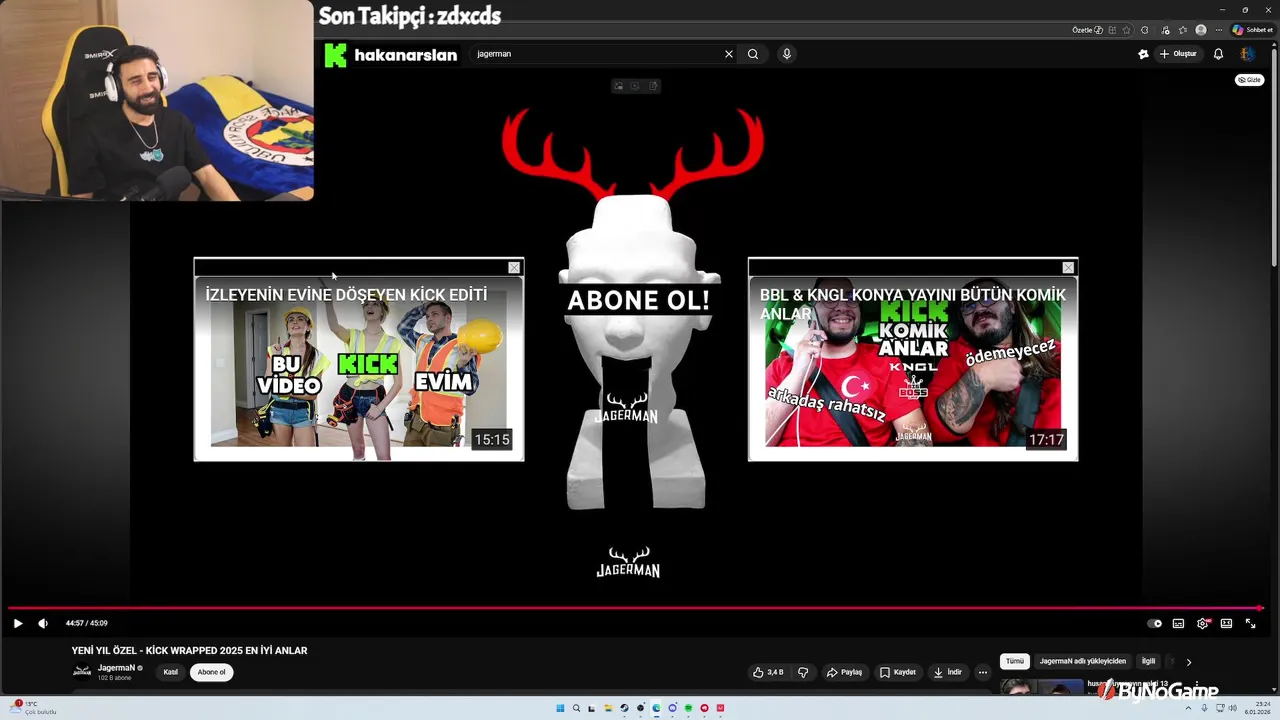Click the Katıl join button
The image size is (1280, 720).
pos(171,672)
